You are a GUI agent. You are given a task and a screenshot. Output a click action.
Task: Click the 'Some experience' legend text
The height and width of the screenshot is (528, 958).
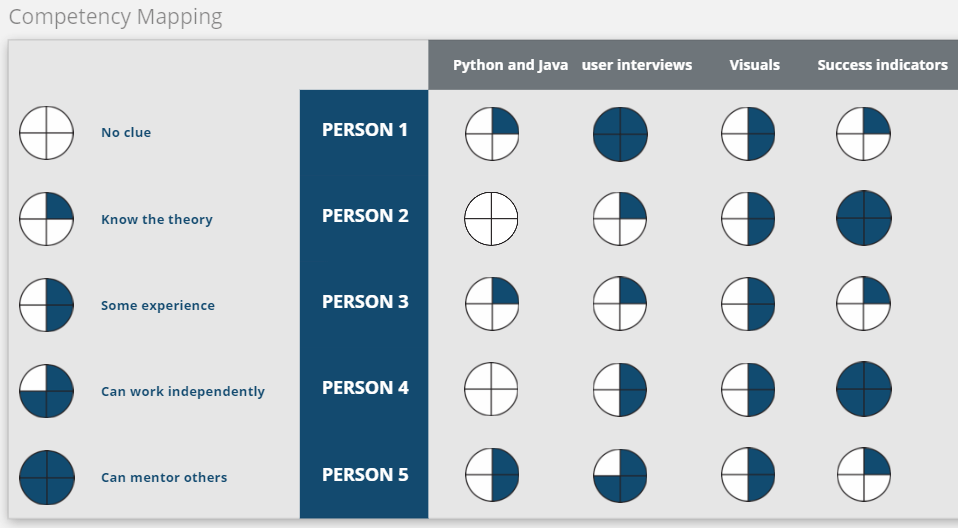click(158, 306)
